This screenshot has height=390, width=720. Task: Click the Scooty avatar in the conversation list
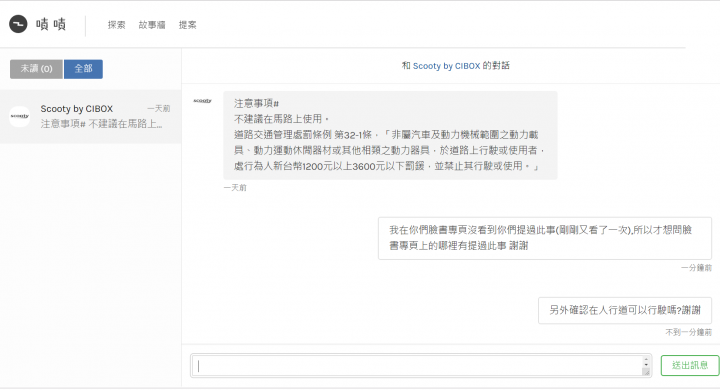point(20,116)
